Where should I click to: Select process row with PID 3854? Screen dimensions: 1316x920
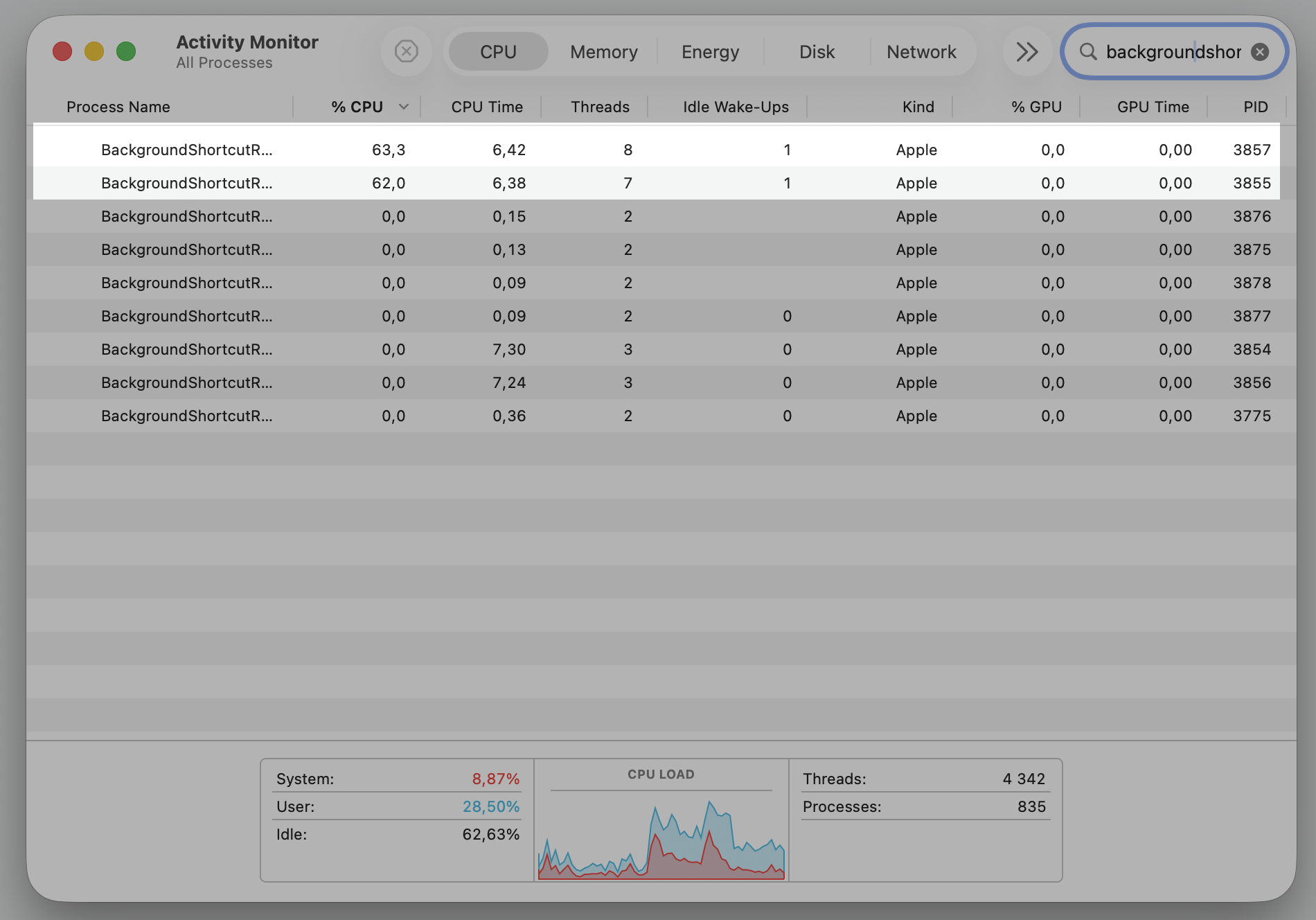tap(661, 349)
